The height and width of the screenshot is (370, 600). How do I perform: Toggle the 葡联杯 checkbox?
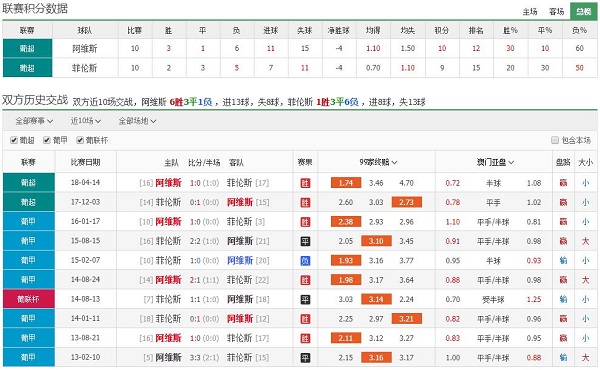(x=80, y=140)
